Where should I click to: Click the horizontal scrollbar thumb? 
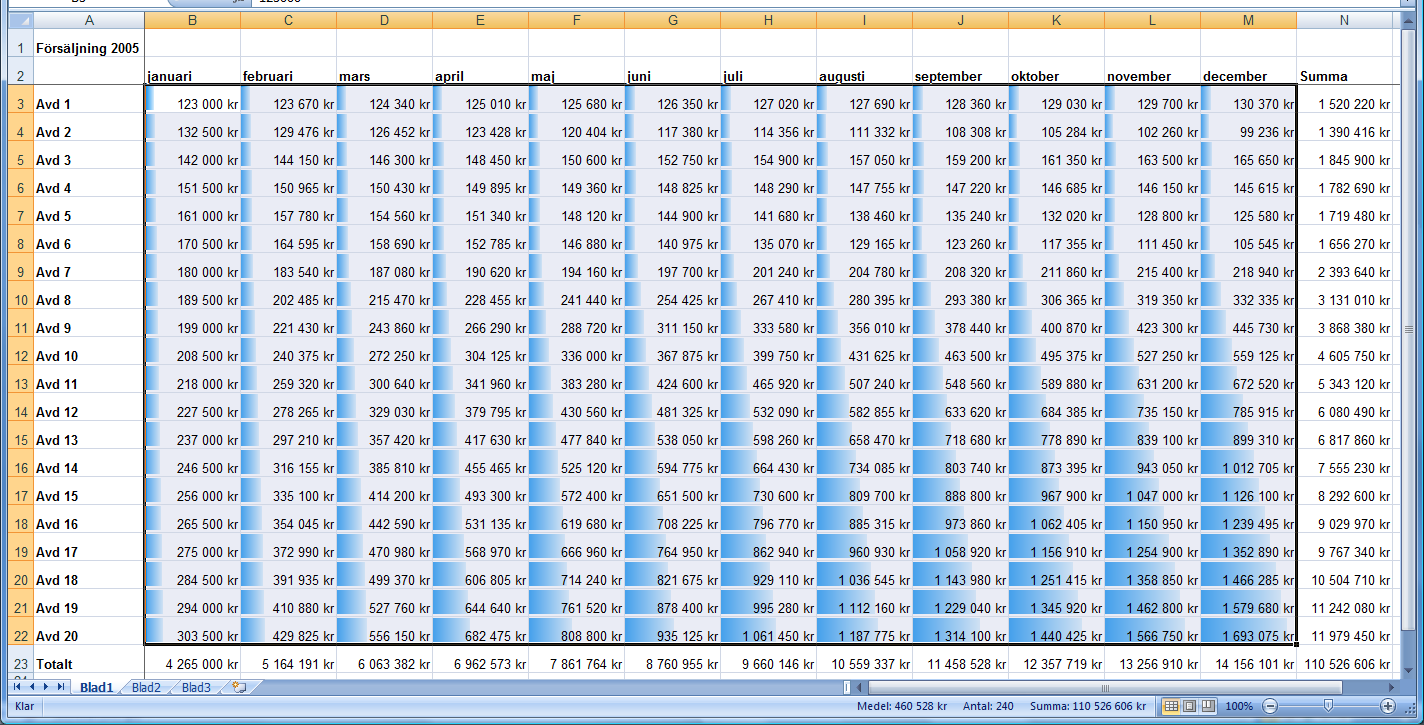pos(1105,688)
